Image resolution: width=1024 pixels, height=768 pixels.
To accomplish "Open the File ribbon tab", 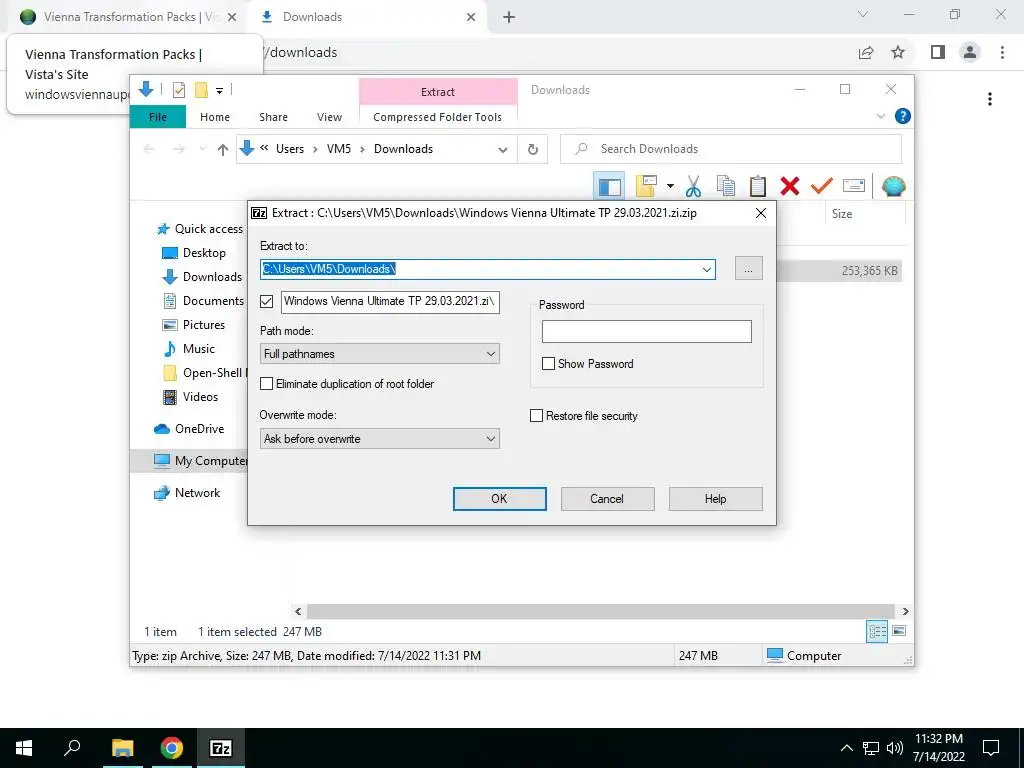I will point(158,117).
